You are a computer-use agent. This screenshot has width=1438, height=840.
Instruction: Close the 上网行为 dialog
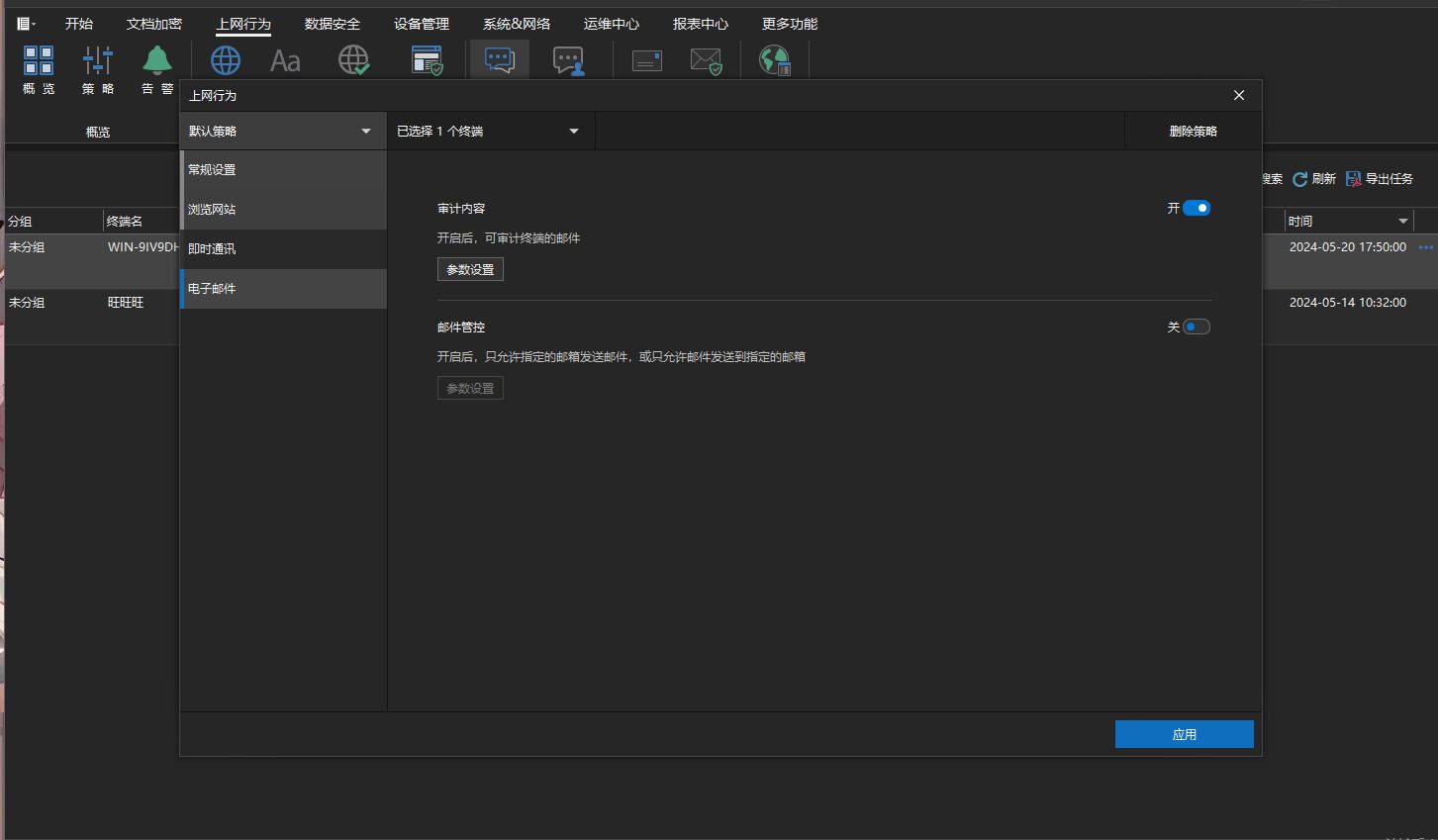click(x=1239, y=95)
